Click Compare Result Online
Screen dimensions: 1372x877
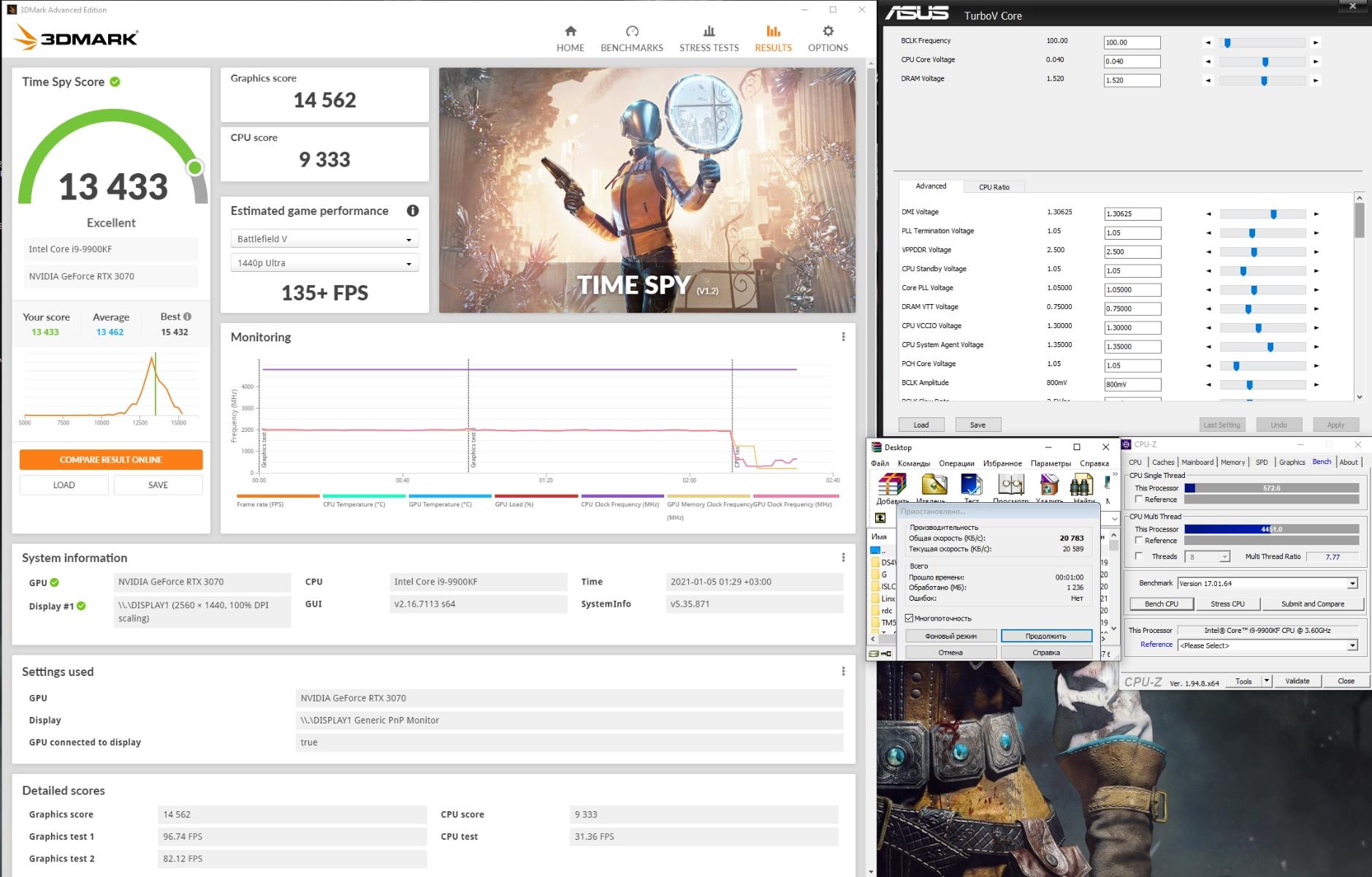pos(111,460)
